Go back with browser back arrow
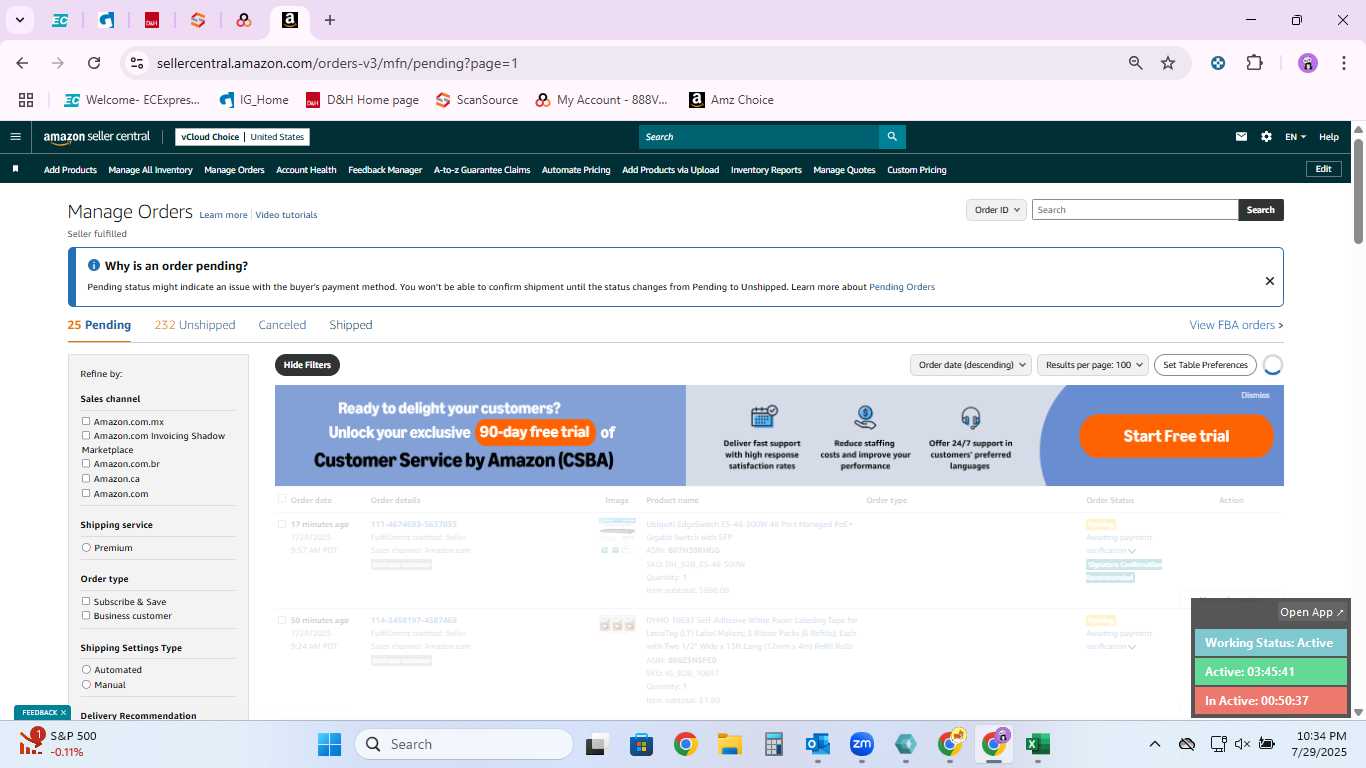Viewport: 1366px width, 768px height. (23, 63)
